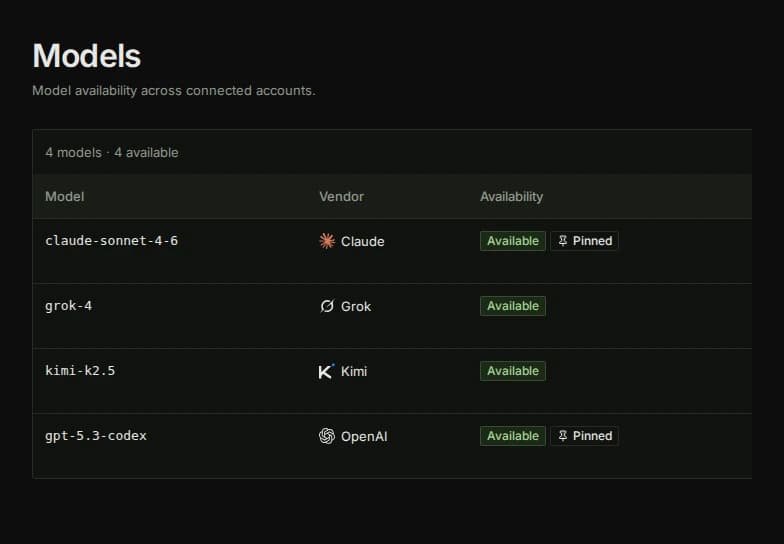Click the pin icon in claude-sonnet-4-6 row

[x=562, y=241]
